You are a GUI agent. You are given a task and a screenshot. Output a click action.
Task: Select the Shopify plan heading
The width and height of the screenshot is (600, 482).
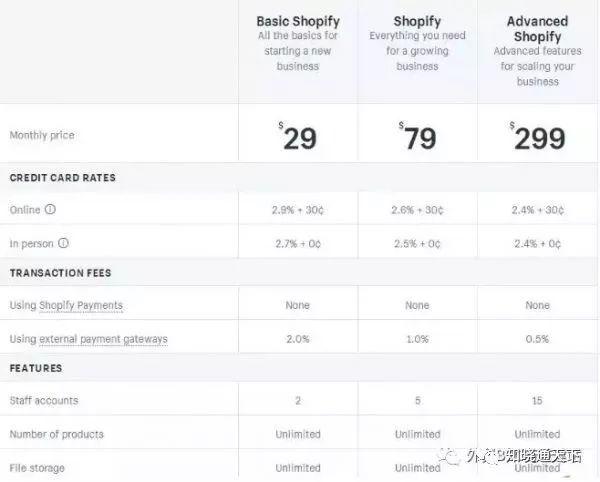point(417,21)
